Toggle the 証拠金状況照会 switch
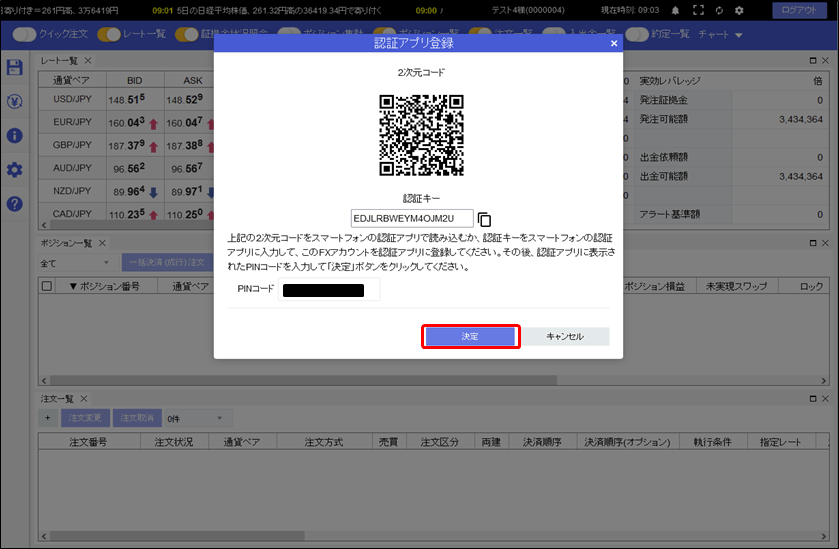Image resolution: width=839 pixels, height=549 pixels. (187, 34)
